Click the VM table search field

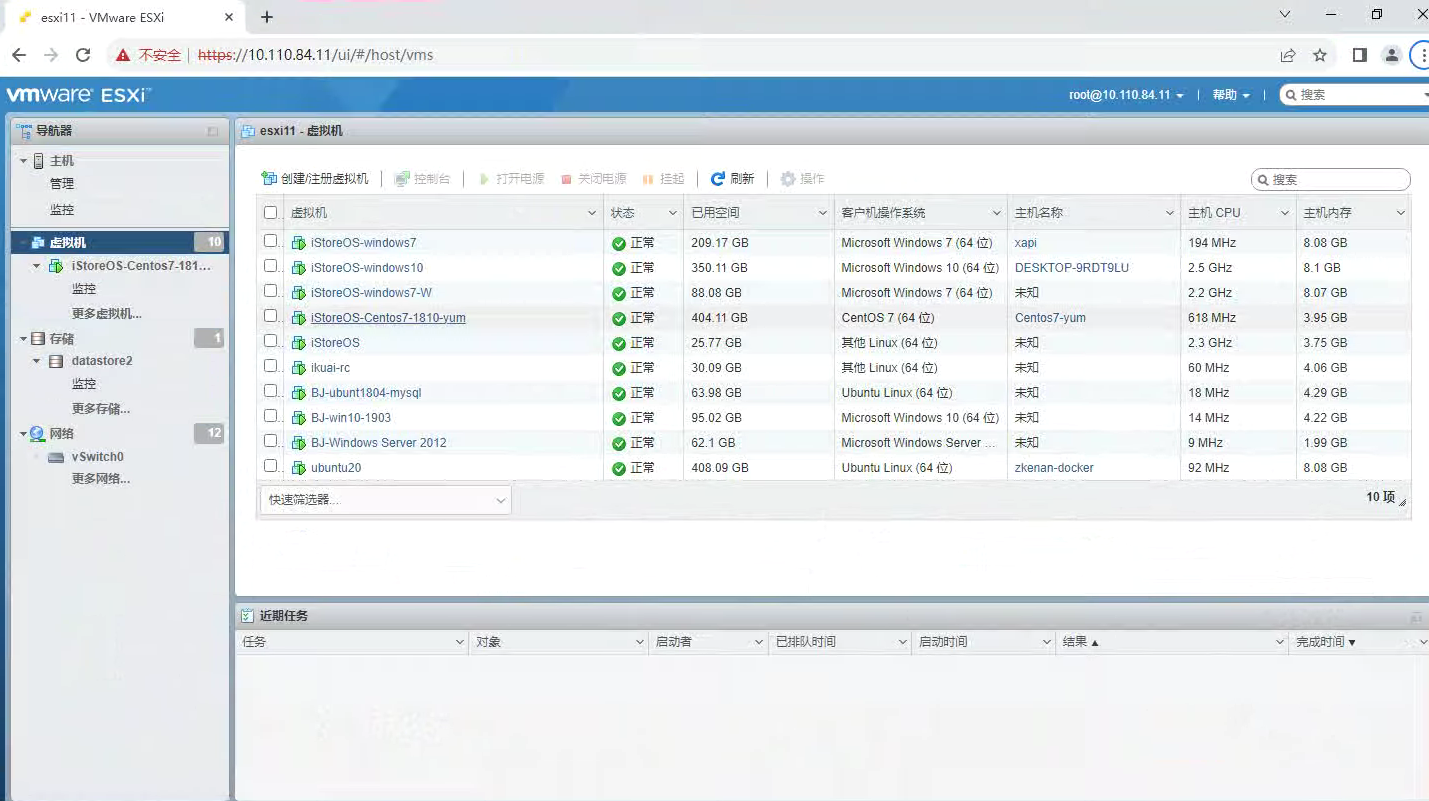(1331, 180)
